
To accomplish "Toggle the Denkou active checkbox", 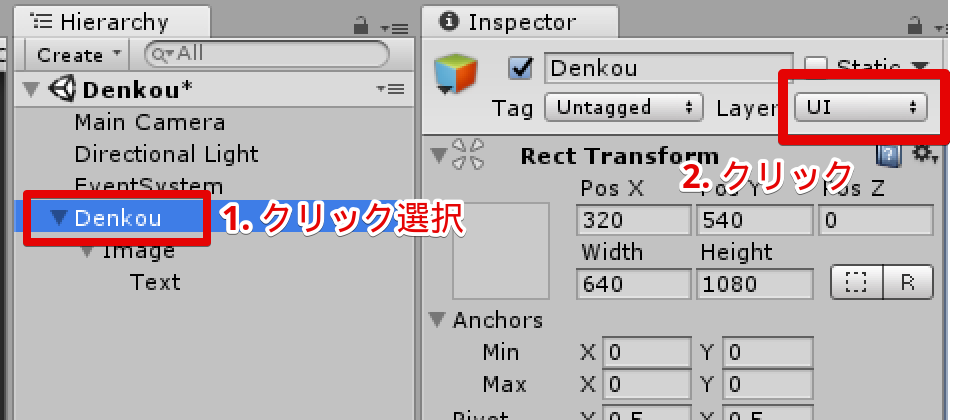I will click(x=520, y=68).
